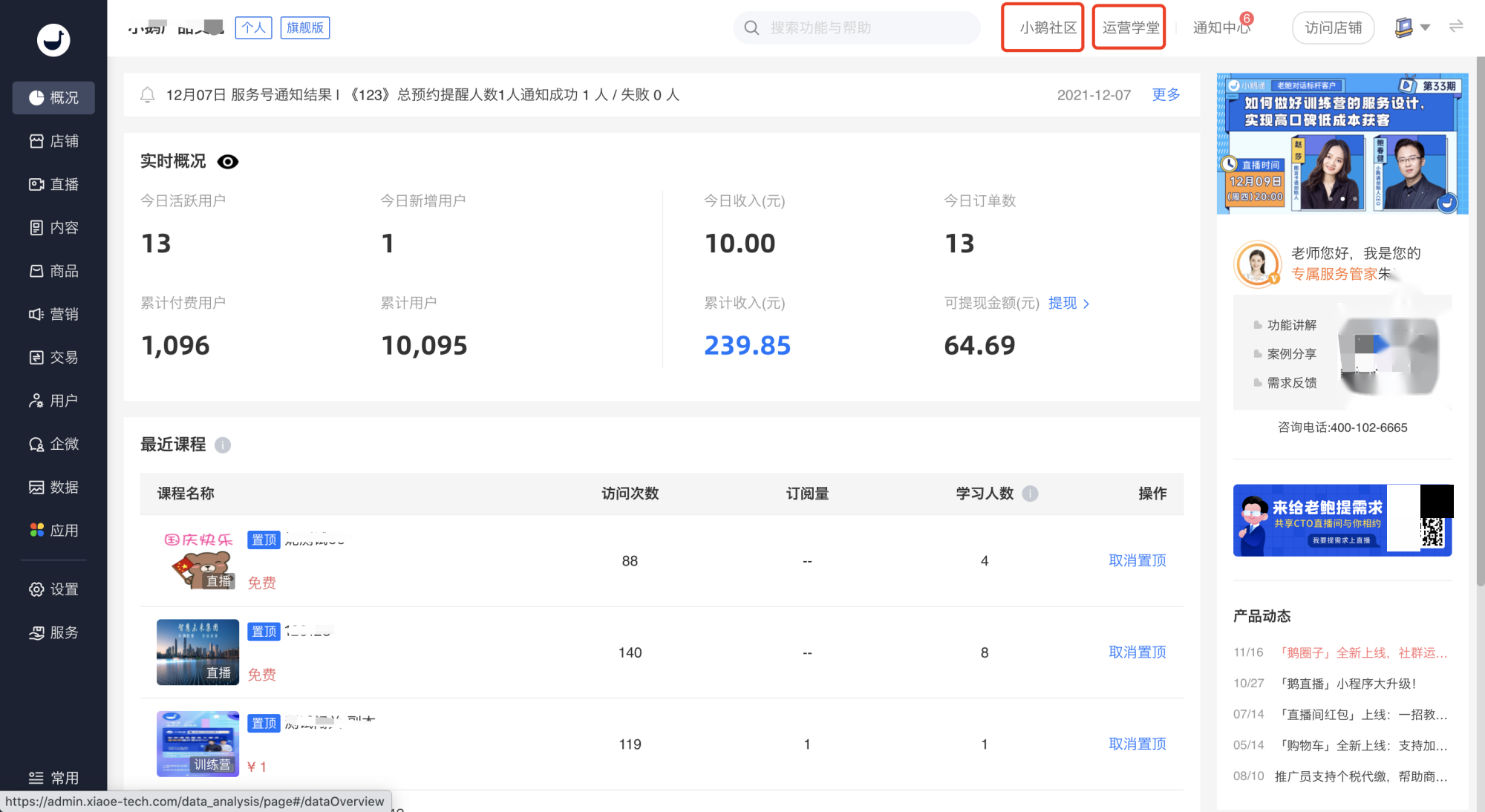The height and width of the screenshot is (812, 1485).
Task: Click the info icon beside 最近课程
Action: click(x=222, y=445)
